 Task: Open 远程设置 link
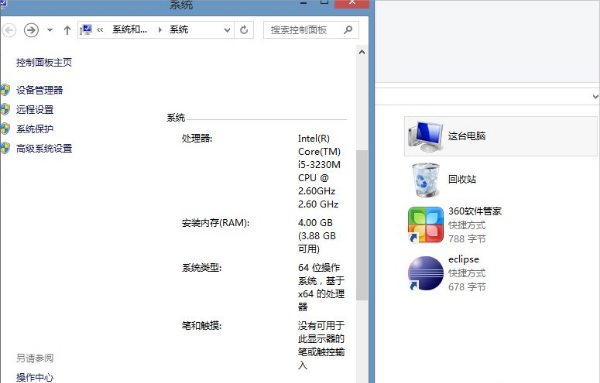[35, 110]
